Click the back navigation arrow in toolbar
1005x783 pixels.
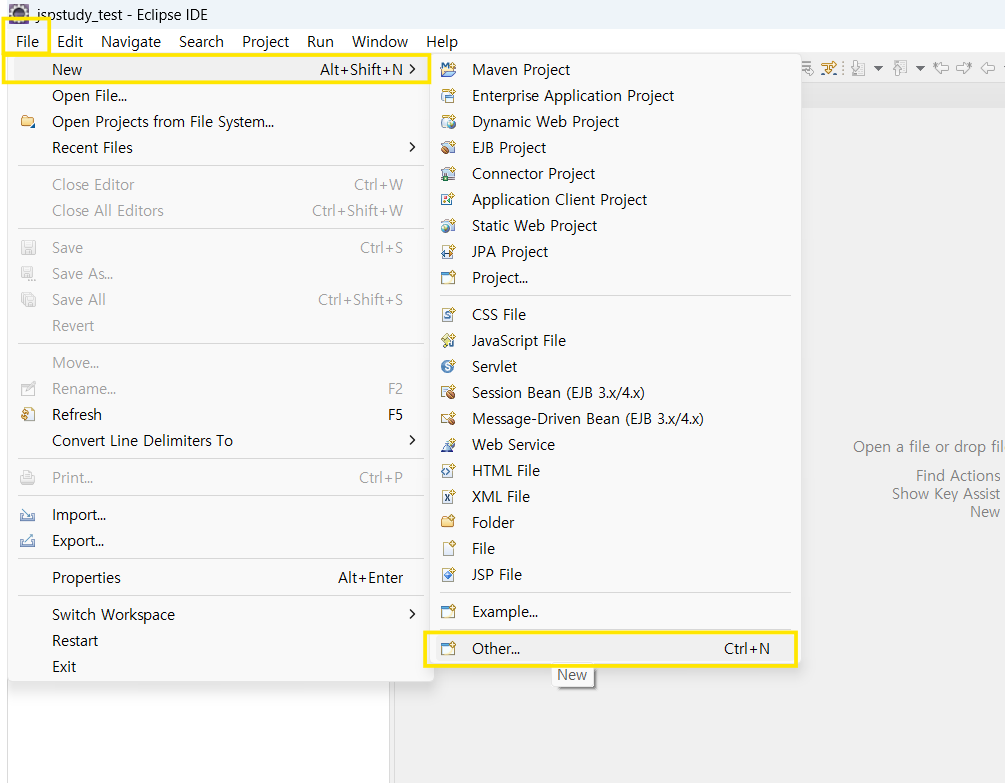(988, 67)
